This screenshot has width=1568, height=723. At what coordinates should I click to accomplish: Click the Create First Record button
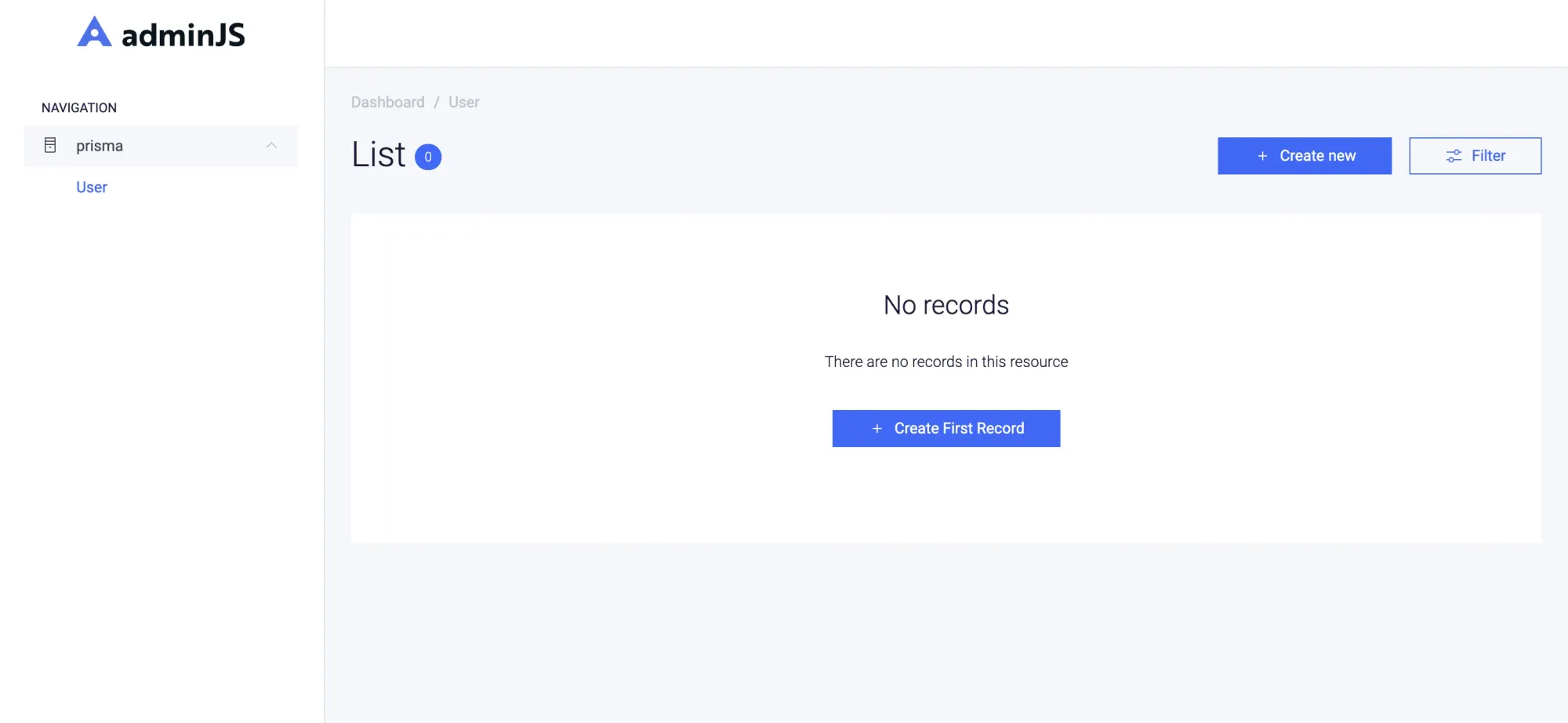(946, 428)
